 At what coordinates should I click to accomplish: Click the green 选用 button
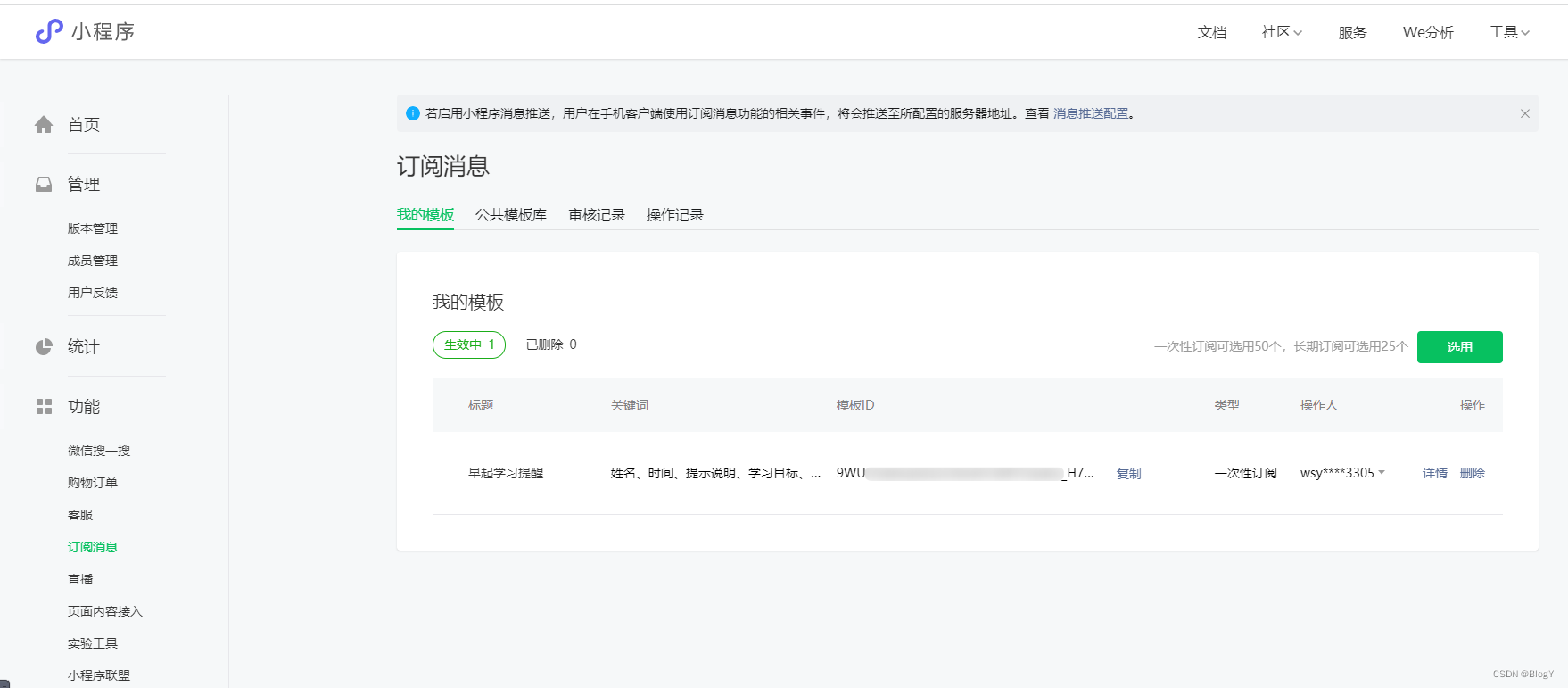click(x=1459, y=347)
